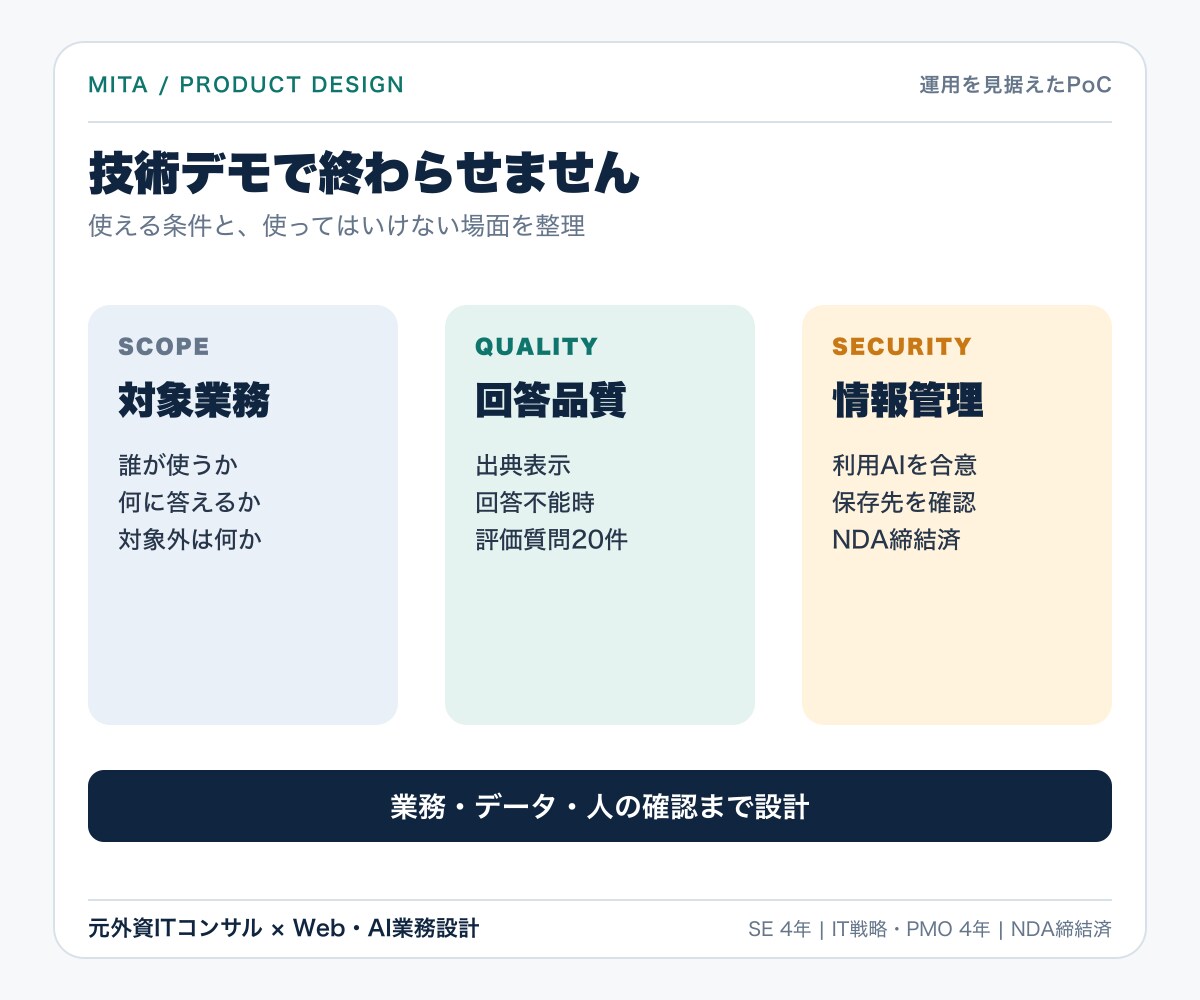1200x1000 pixels.
Task: Click the footer text '元外資ITコンサル × Web・AI業務設計'
Action: [284, 929]
